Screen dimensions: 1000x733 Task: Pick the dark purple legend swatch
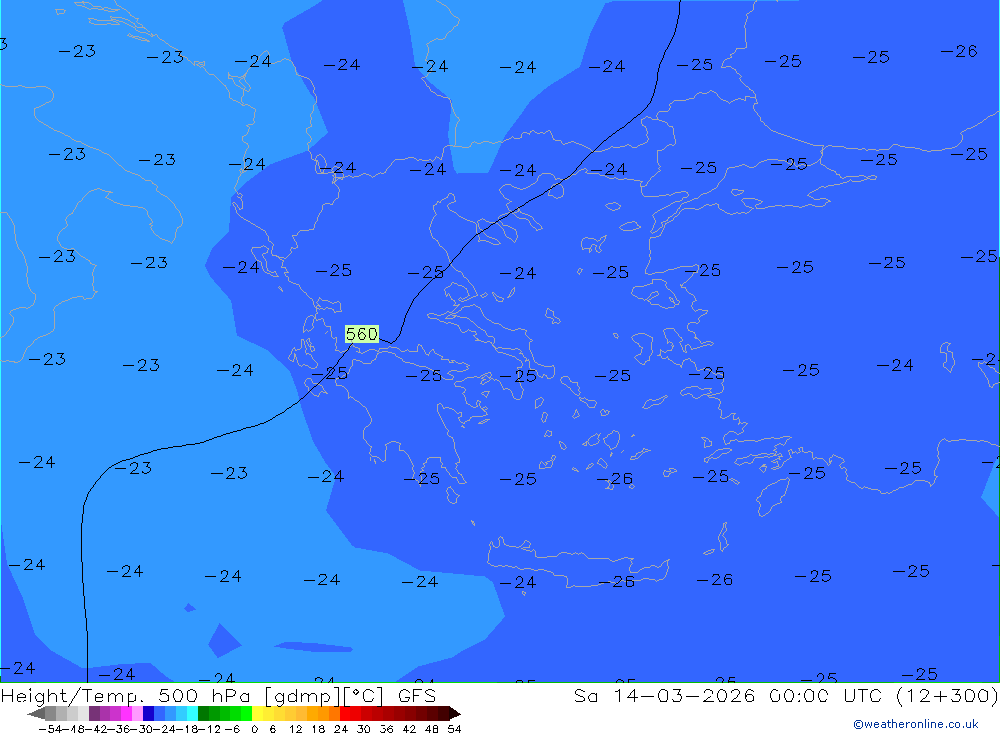coord(94,713)
